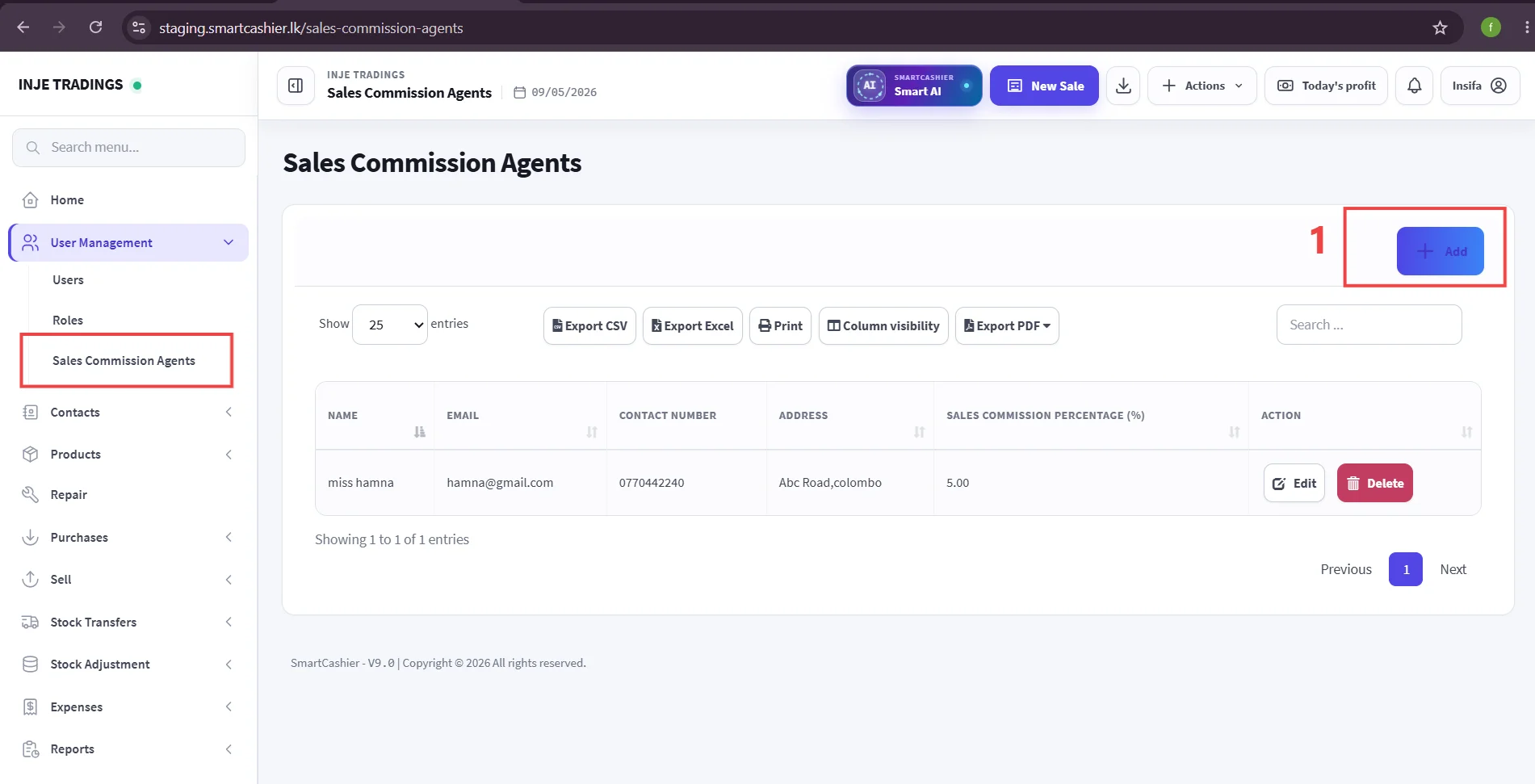Delete the miss hamna agent

(1375, 483)
